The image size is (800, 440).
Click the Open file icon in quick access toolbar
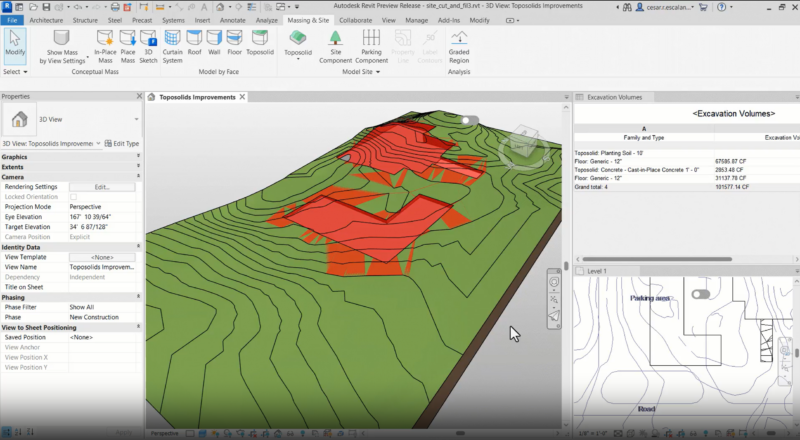pos(34,7)
